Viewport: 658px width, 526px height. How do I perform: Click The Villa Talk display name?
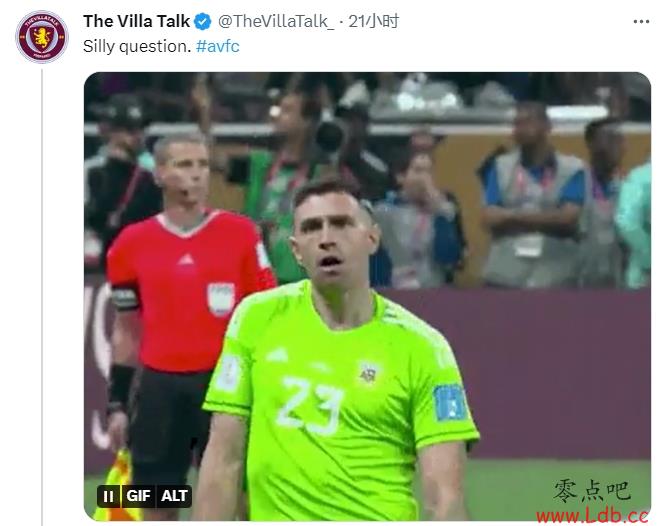tap(136, 21)
